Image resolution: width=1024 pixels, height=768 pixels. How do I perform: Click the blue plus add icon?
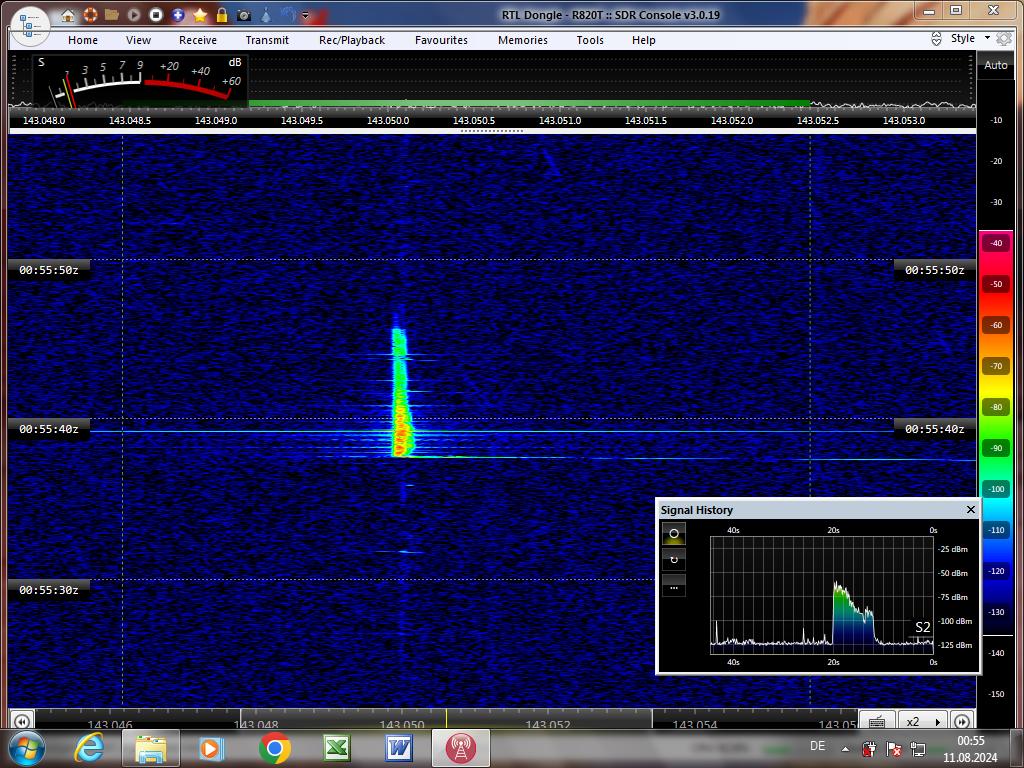[x=178, y=14]
